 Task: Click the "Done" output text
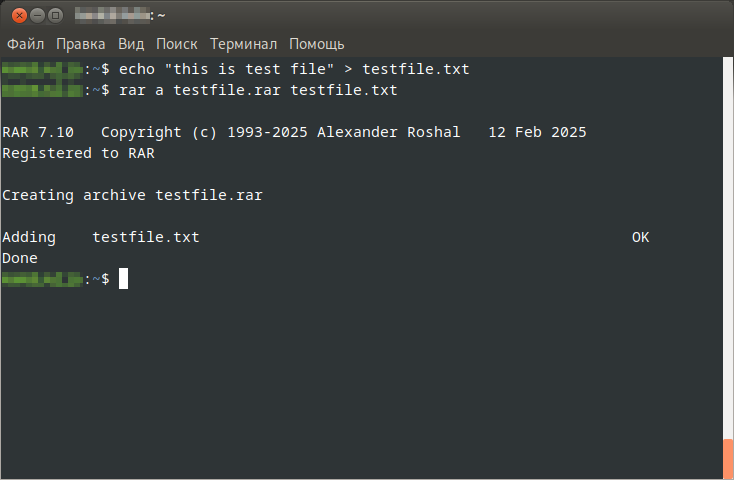click(x=20, y=258)
